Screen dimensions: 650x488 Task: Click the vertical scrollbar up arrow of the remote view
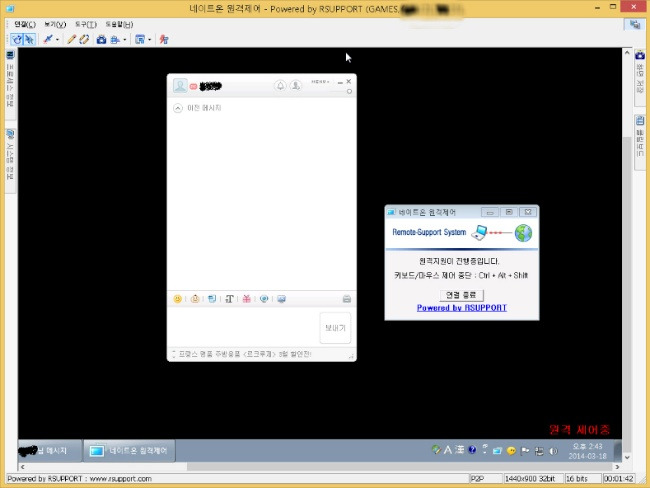click(627, 53)
